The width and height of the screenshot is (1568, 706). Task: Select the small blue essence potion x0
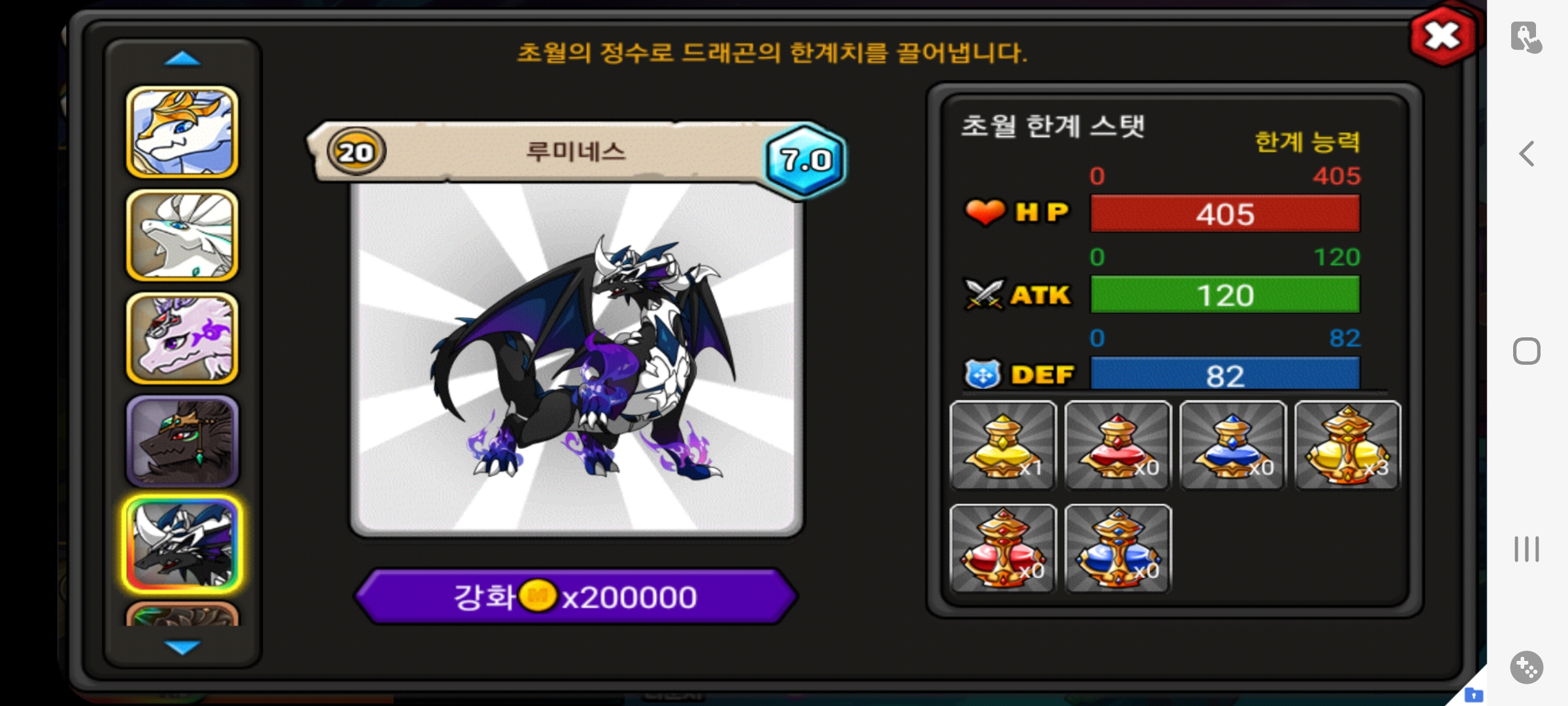pyautogui.click(x=1233, y=445)
